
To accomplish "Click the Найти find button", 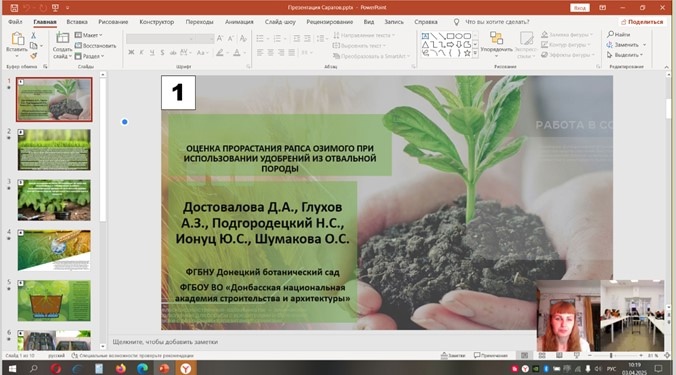I will pyautogui.click(x=619, y=34).
